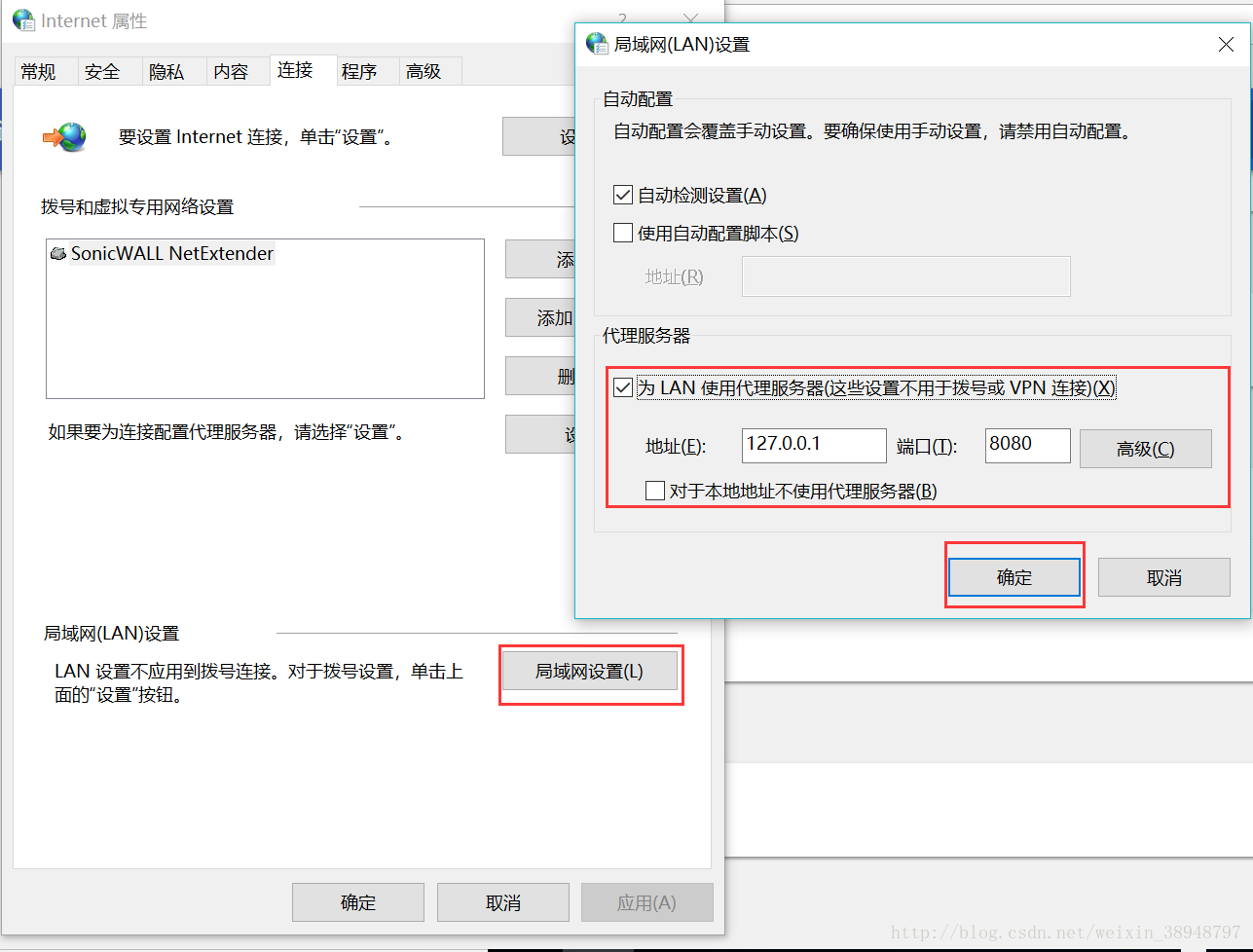Click the 端口 field showing 8080
The image size is (1253, 952).
click(1027, 445)
